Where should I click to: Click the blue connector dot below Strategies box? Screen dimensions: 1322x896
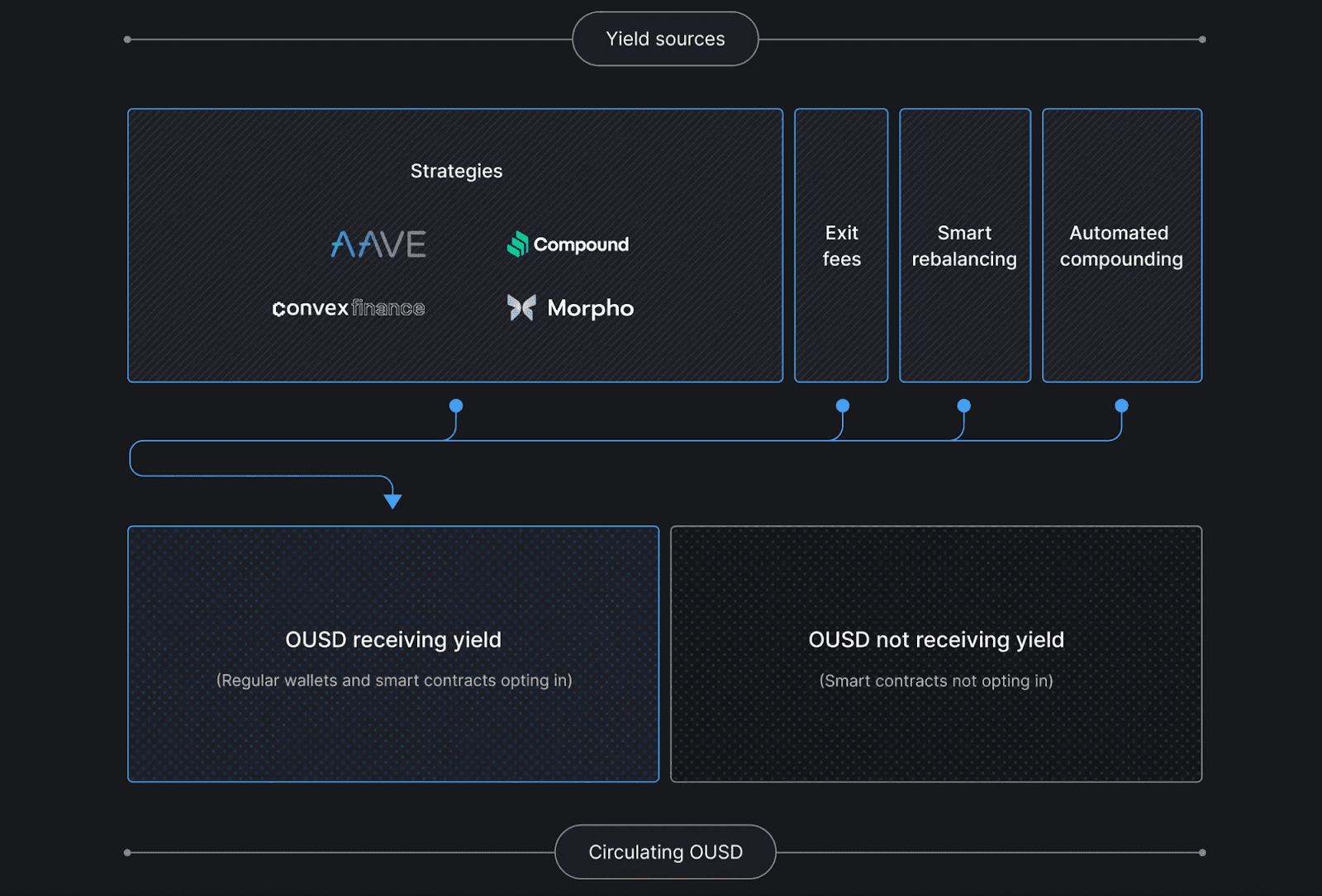(x=456, y=405)
